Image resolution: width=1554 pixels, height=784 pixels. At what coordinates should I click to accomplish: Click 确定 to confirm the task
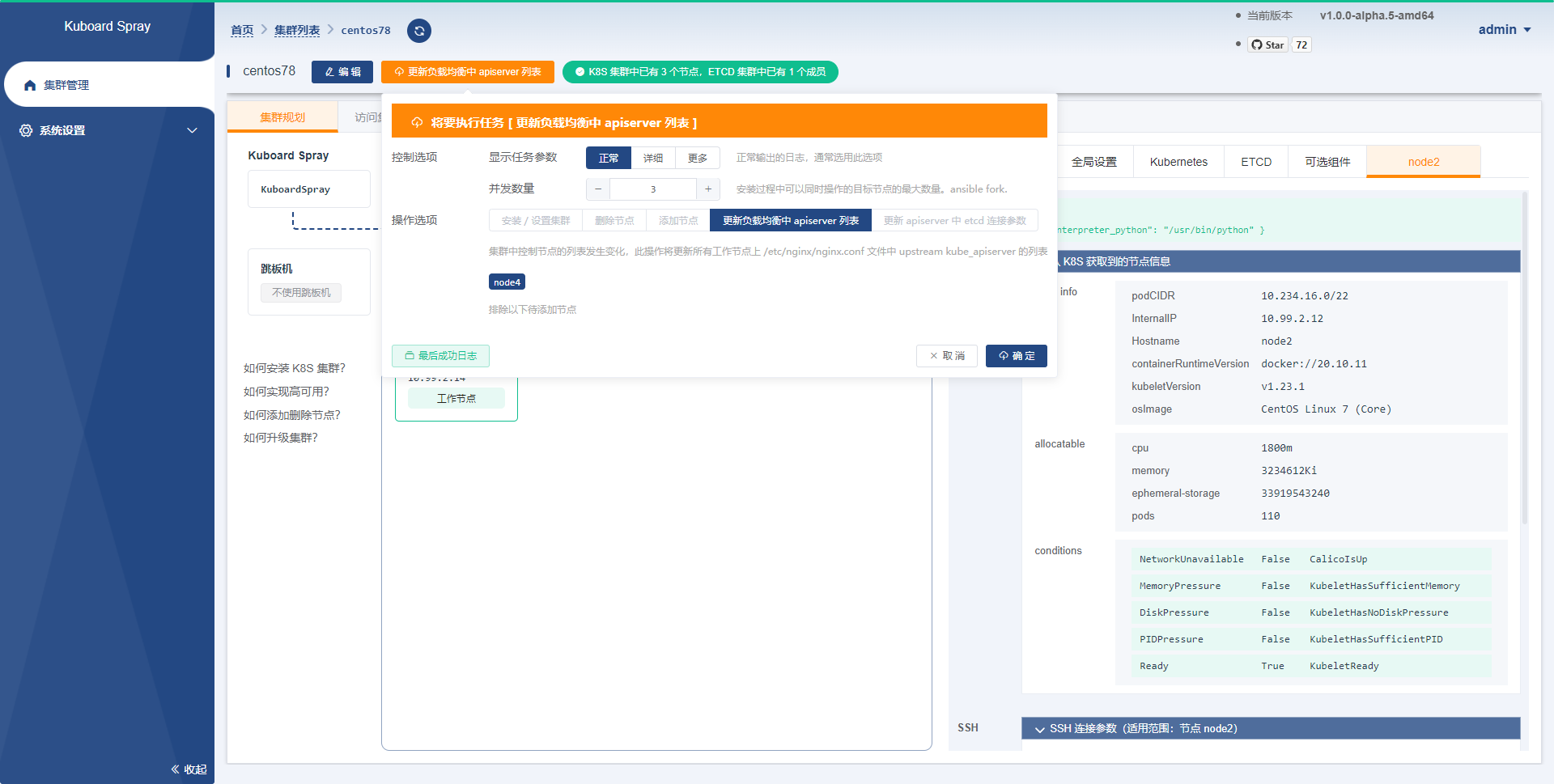(1017, 356)
